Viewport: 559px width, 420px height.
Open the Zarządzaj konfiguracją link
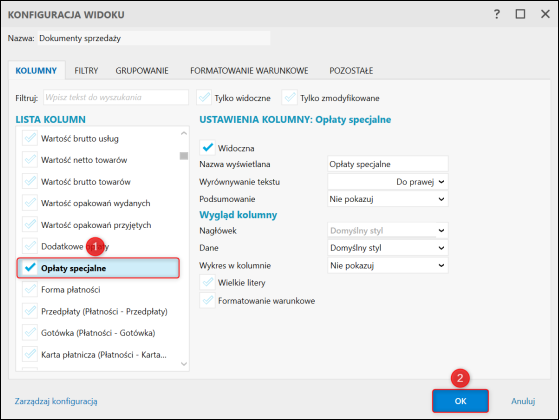click(56, 401)
